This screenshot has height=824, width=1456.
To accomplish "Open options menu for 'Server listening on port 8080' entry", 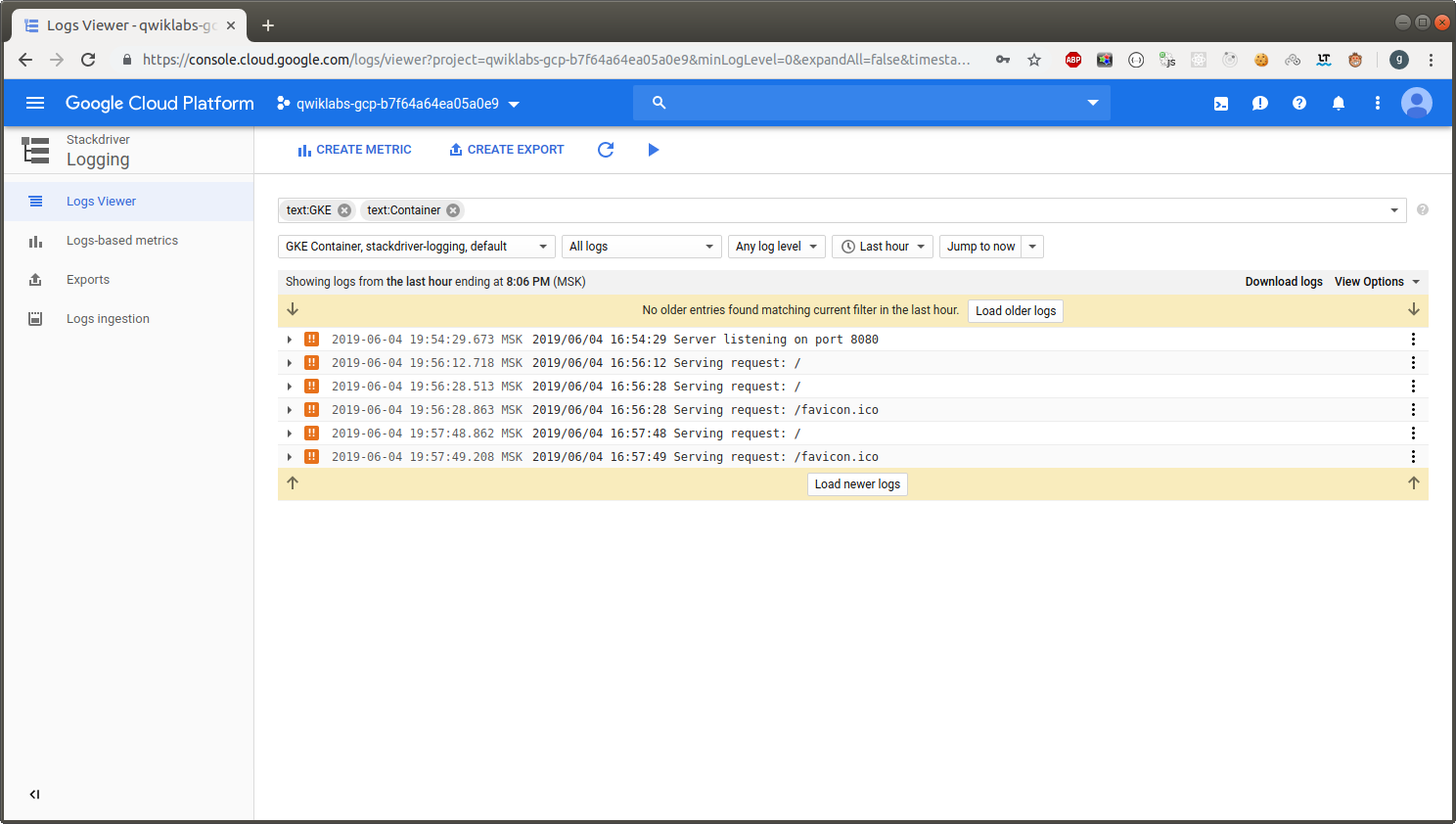I will [1413, 340].
